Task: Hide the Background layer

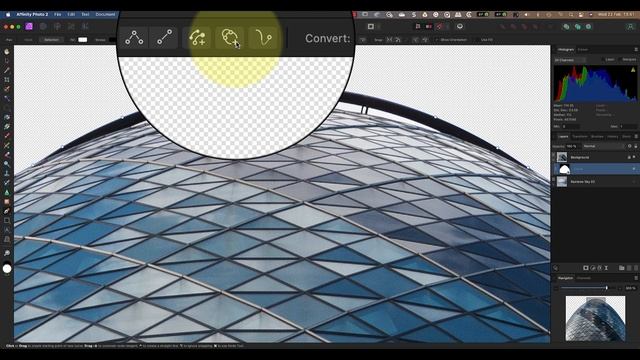Action: tap(634, 157)
